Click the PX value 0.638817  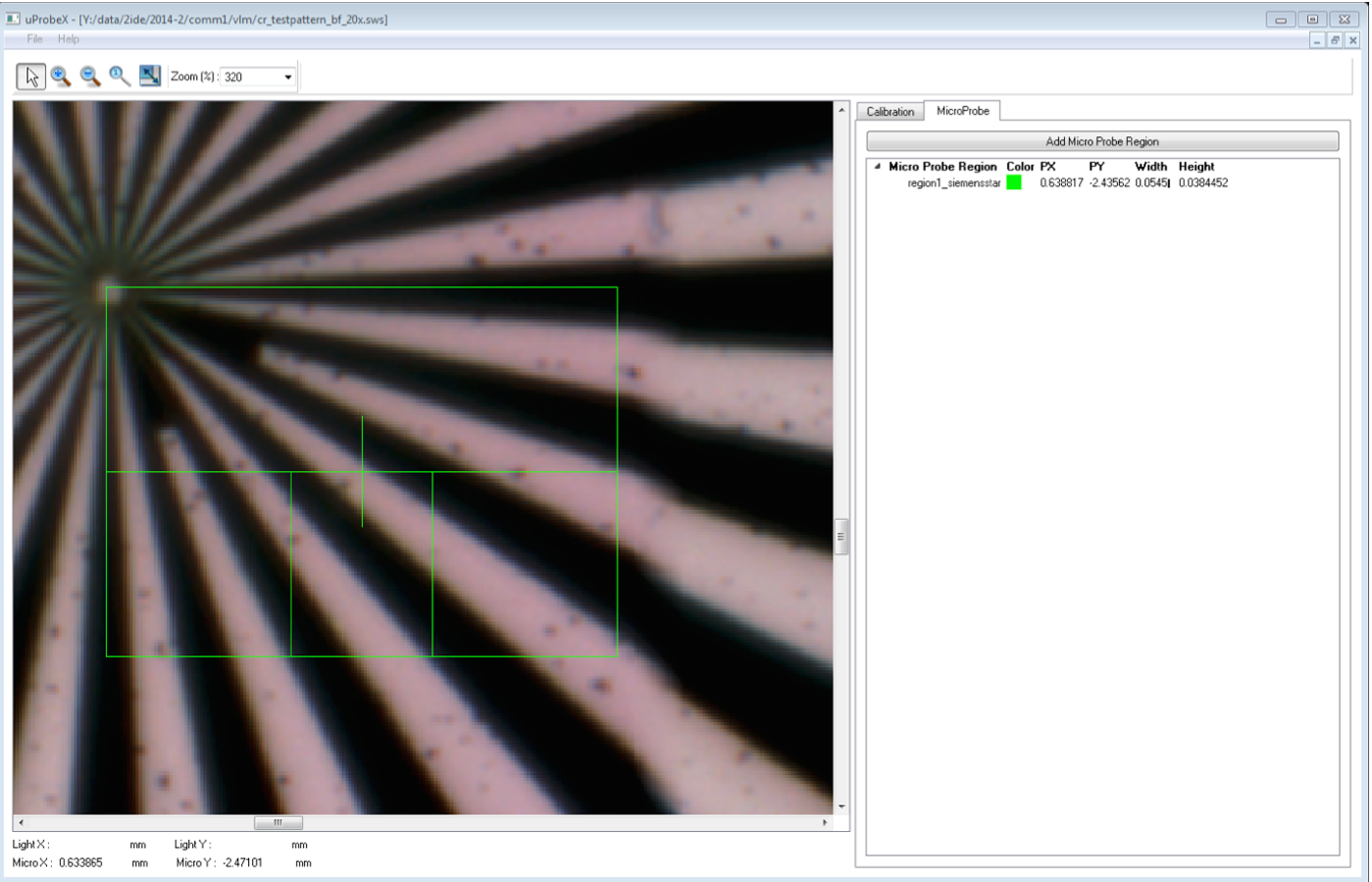point(1061,183)
